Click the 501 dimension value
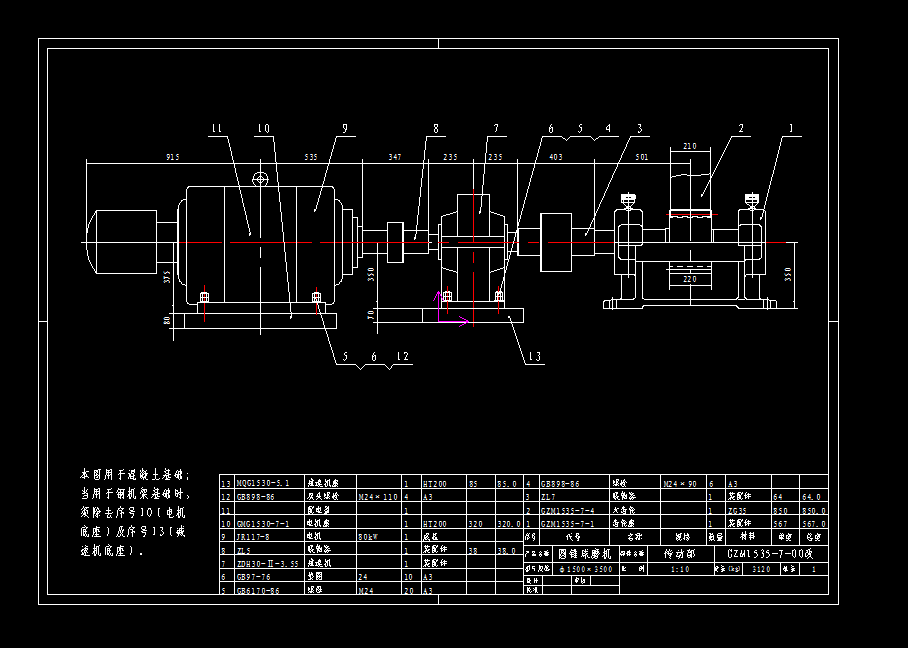Screen dimensions: 908x648 (x=642, y=158)
